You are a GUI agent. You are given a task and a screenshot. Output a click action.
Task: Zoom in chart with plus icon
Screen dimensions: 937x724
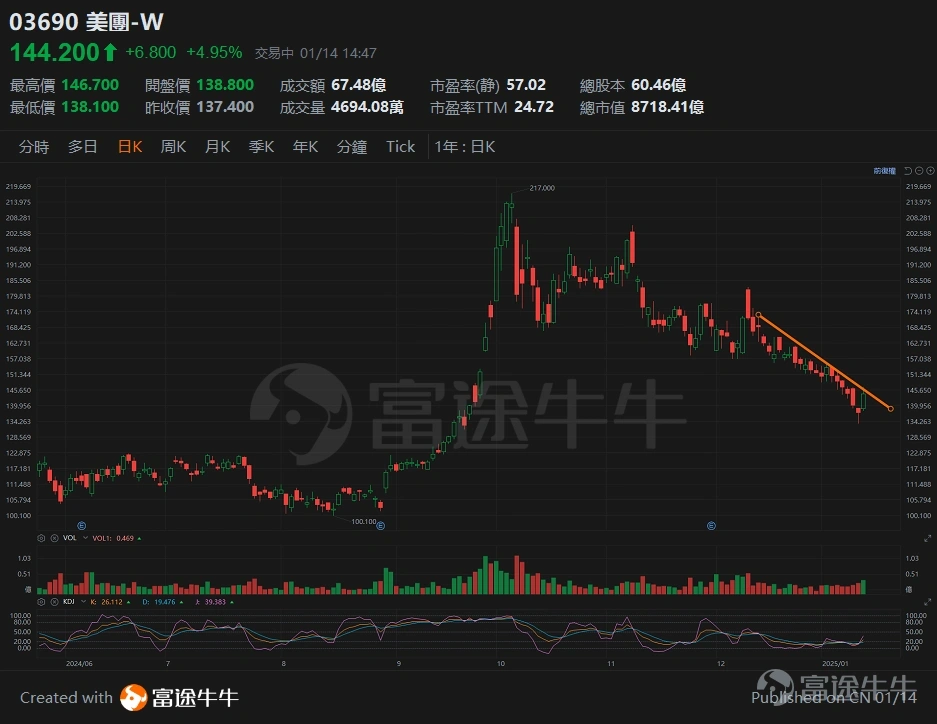click(x=930, y=171)
